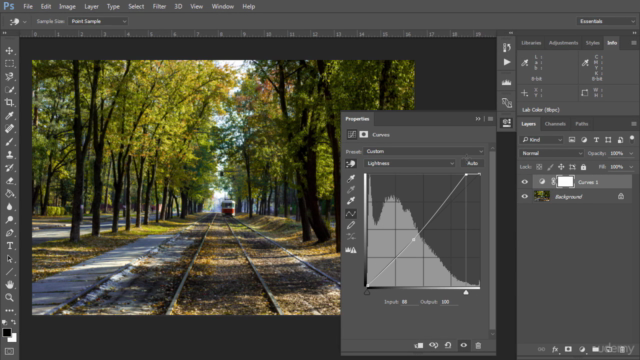Toggle adjustment visibility in Properties footer
This screenshot has height=360, width=640.
point(463,345)
